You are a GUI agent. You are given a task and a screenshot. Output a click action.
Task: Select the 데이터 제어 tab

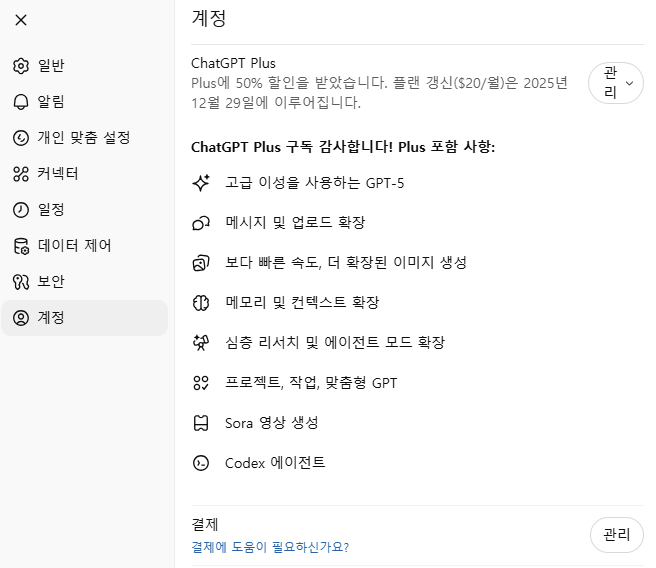tap(75, 246)
